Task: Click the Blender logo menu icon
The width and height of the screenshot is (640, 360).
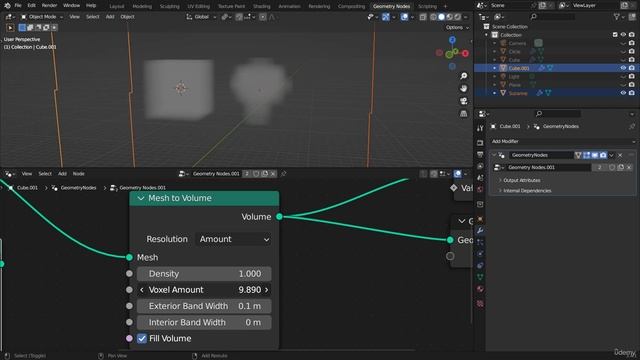Action: pyautogui.click(x=7, y=5)
